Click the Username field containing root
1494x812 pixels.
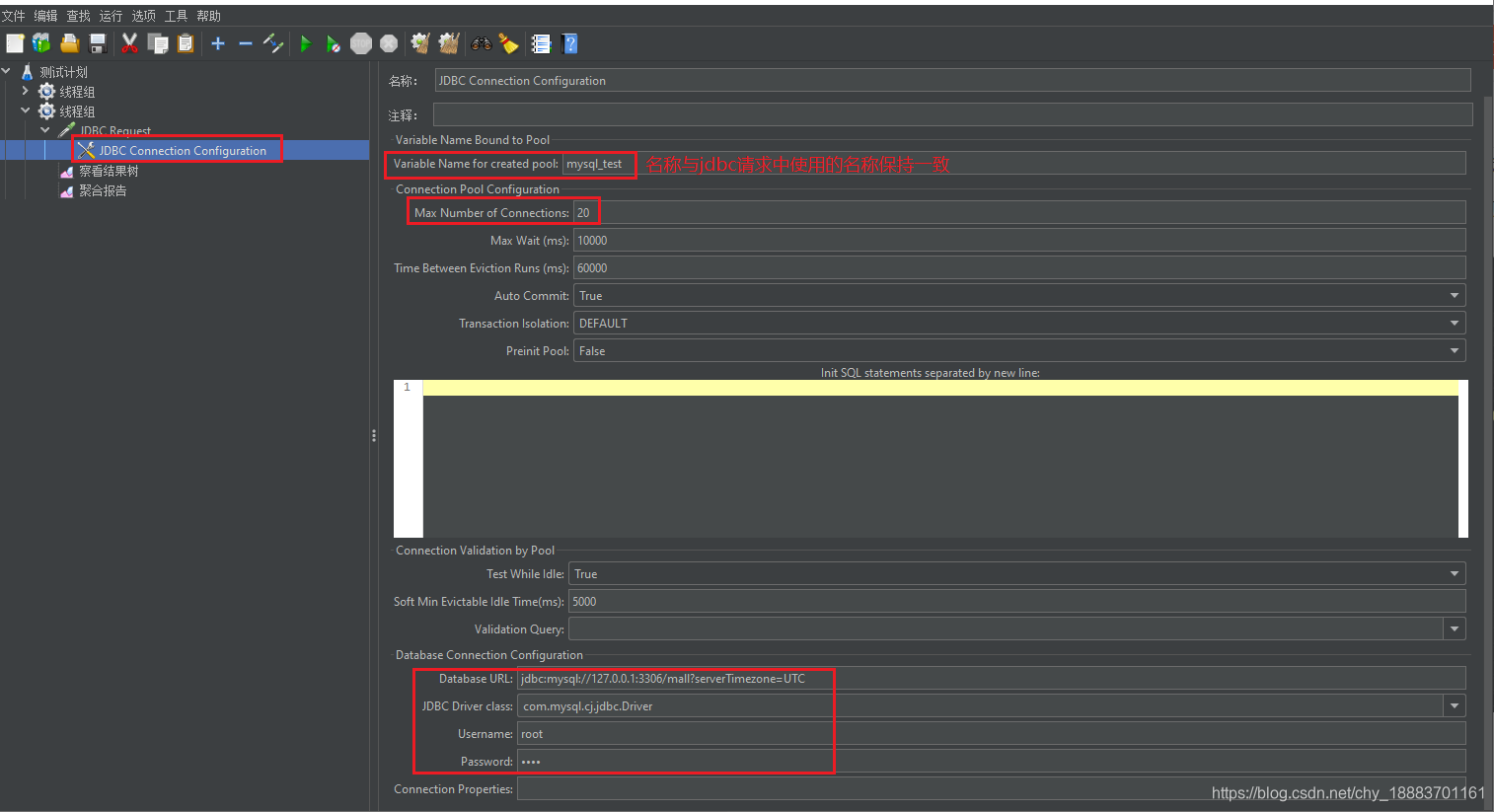click(992, 733)
